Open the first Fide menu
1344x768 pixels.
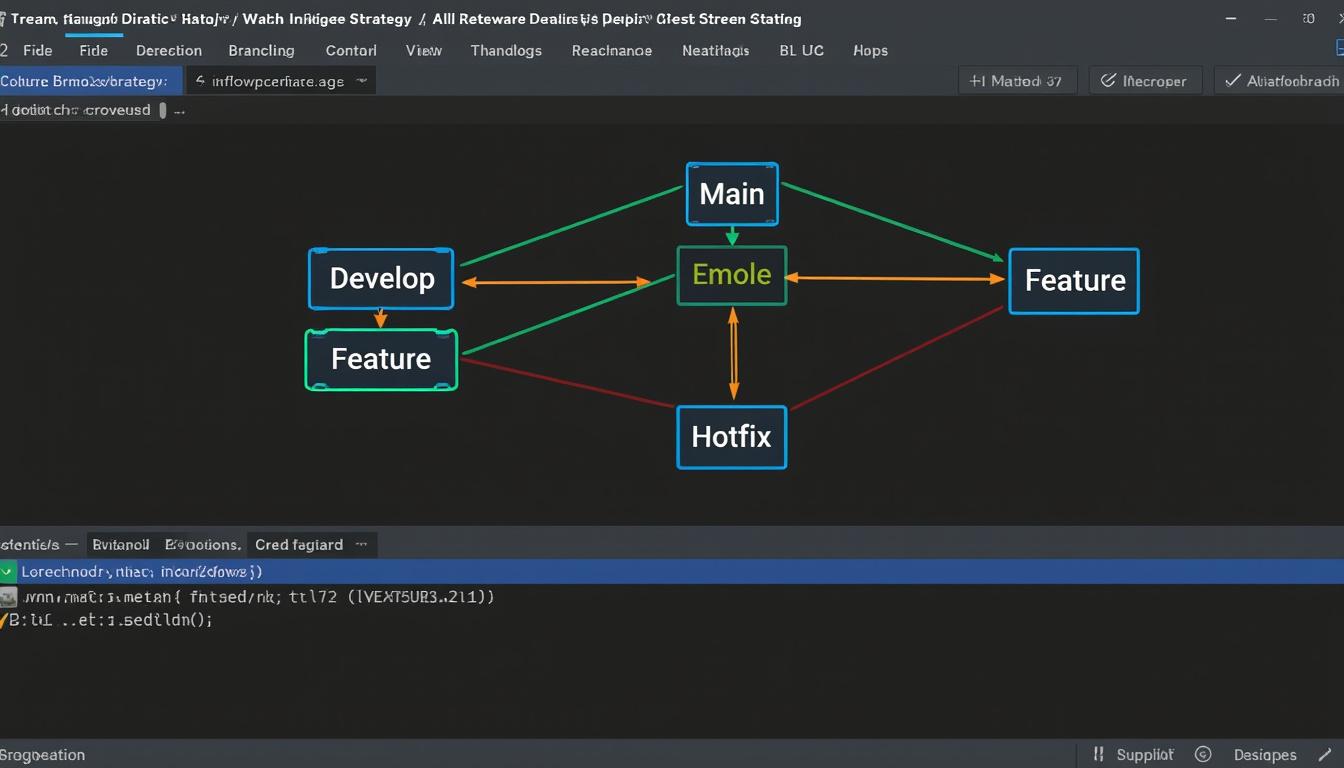pos(37,50)
